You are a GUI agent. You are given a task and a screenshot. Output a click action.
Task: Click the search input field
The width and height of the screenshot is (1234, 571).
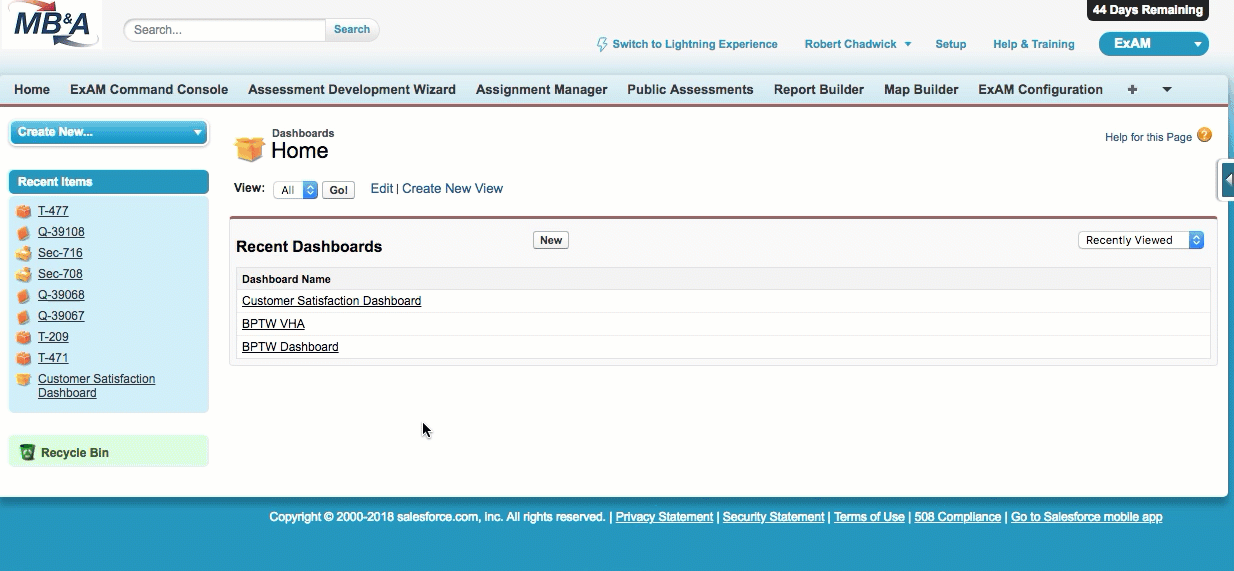226,29
